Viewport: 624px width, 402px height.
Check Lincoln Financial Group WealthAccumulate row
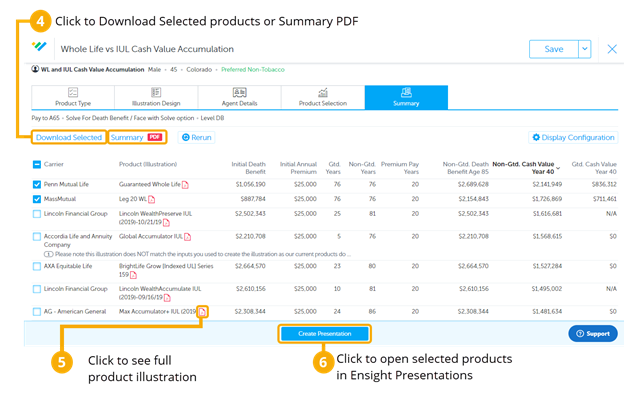click(37, 289)
